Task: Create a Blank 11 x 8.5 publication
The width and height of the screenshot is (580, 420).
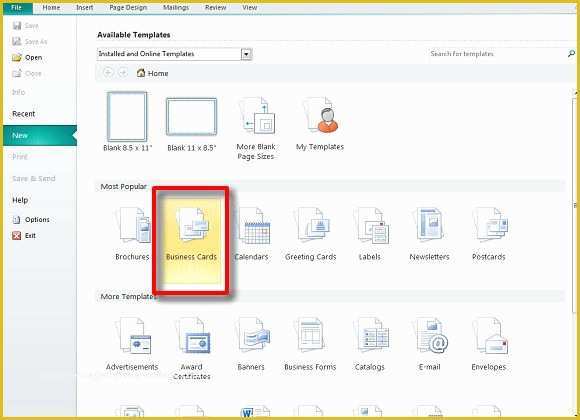Action: [x=192, y=125]
